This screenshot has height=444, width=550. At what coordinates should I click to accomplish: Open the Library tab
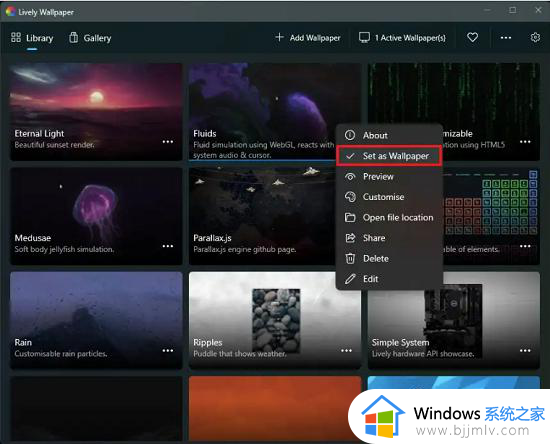[32, 38]
